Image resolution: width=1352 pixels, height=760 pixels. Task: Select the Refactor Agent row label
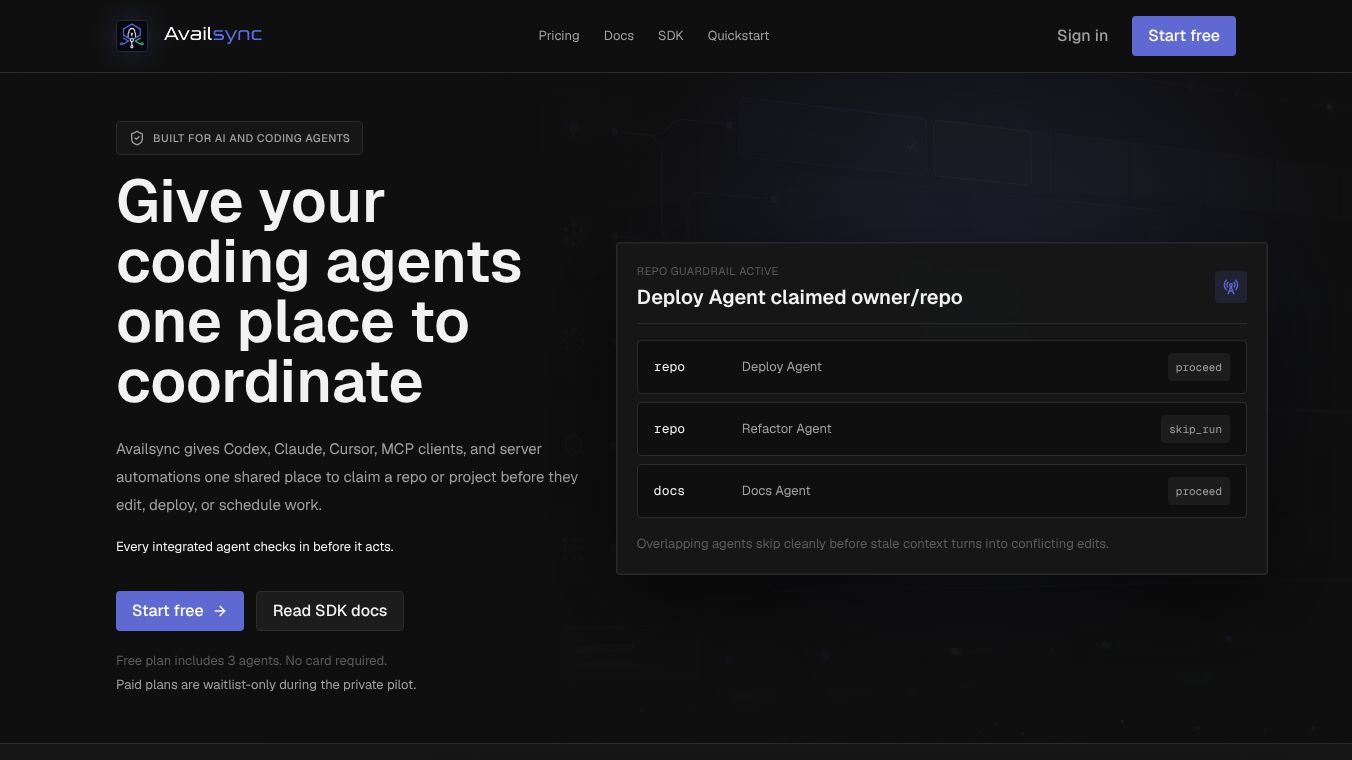click(x=787, y=429)
